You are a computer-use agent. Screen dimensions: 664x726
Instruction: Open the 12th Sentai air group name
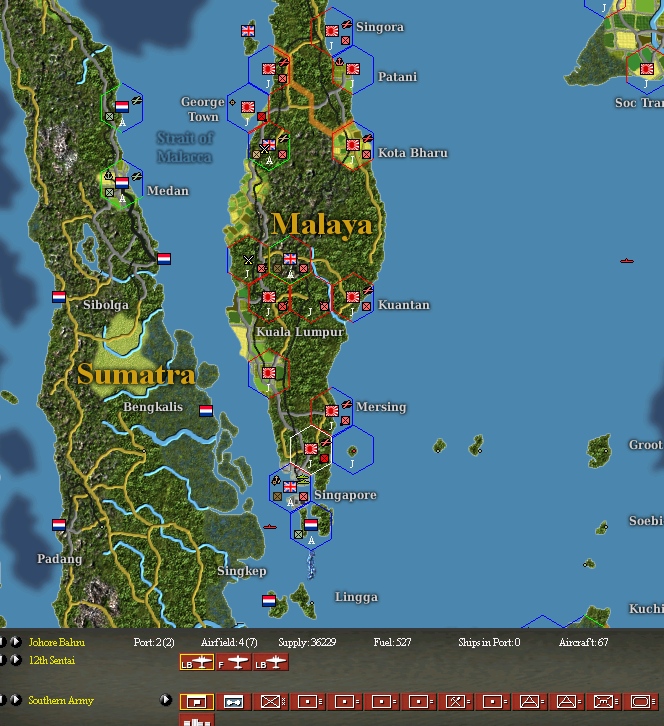click(x=51, y=660)
